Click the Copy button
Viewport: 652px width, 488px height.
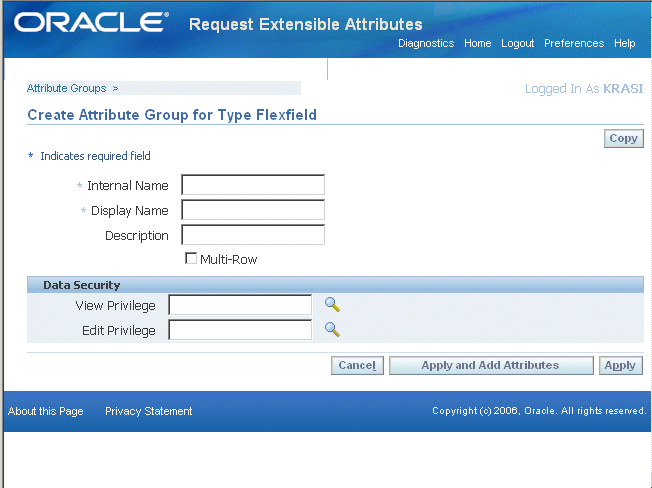(623, 138)
